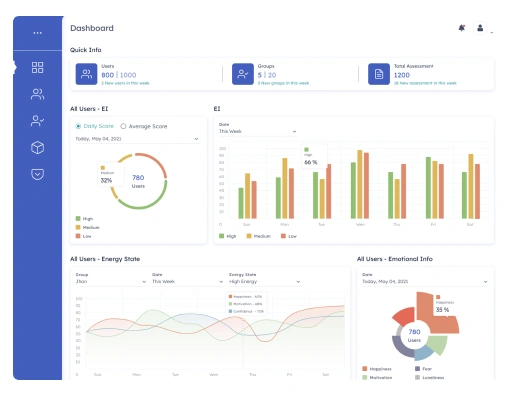Open the High Energy state dropdown
Image resolution: width=519 pixels, height=395 pixels.
point(265,282)
